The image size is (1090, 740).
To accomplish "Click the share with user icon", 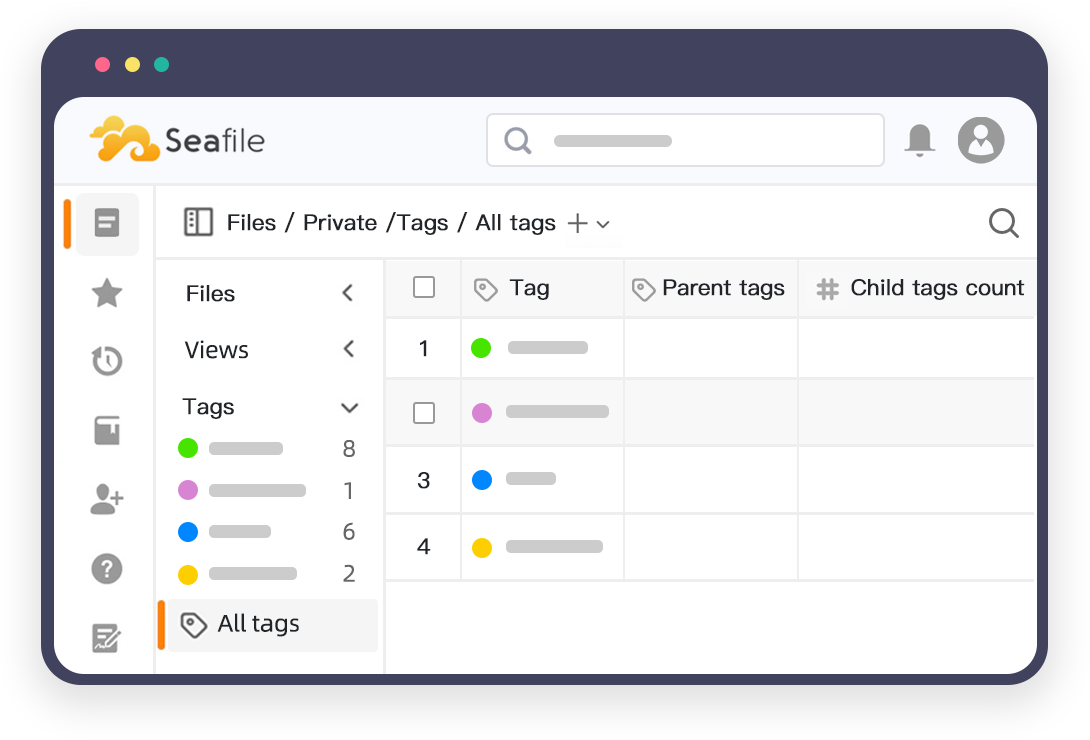I will 107,500.
